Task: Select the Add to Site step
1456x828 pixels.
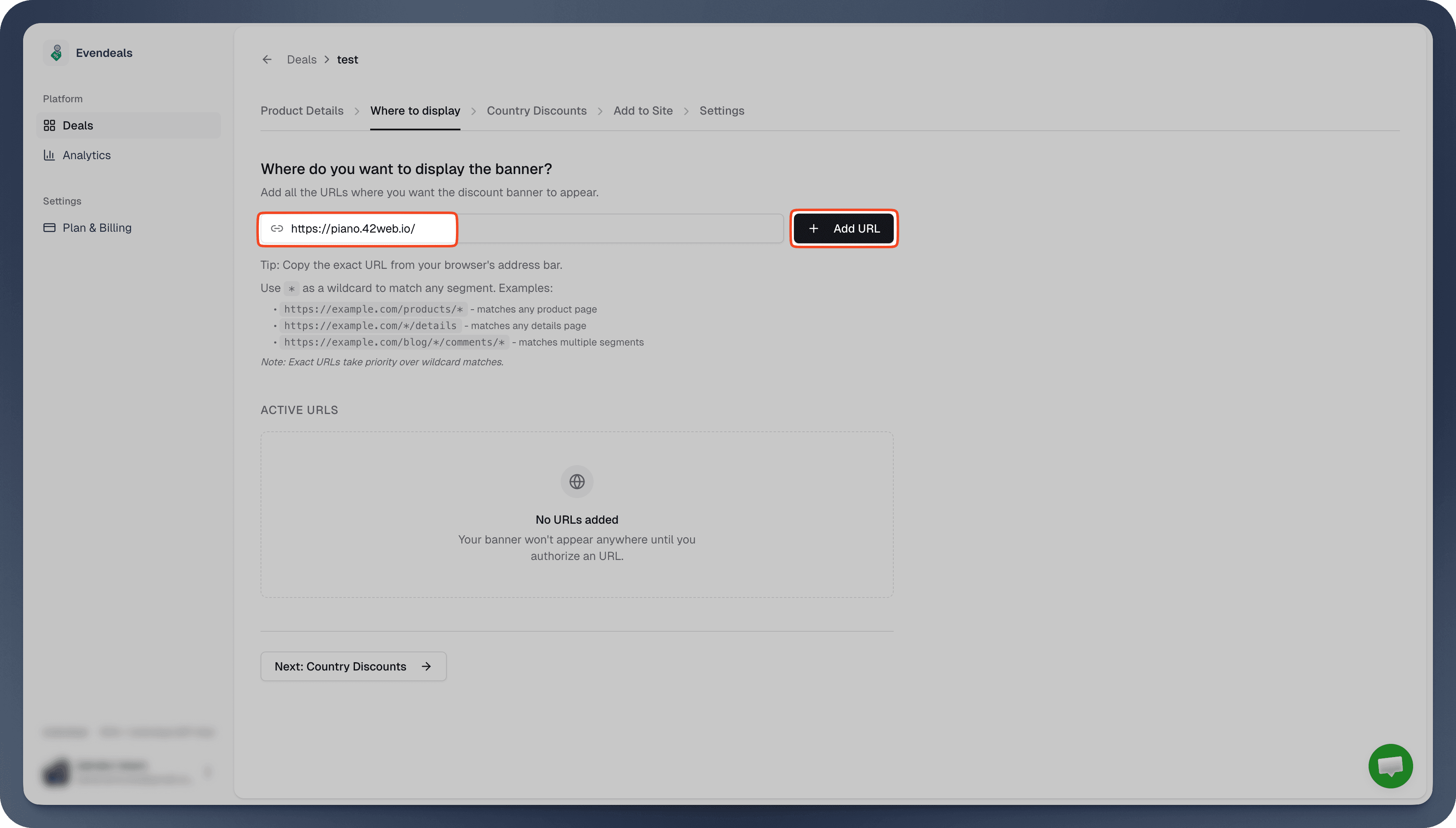Action: click(x=642, y=111)
